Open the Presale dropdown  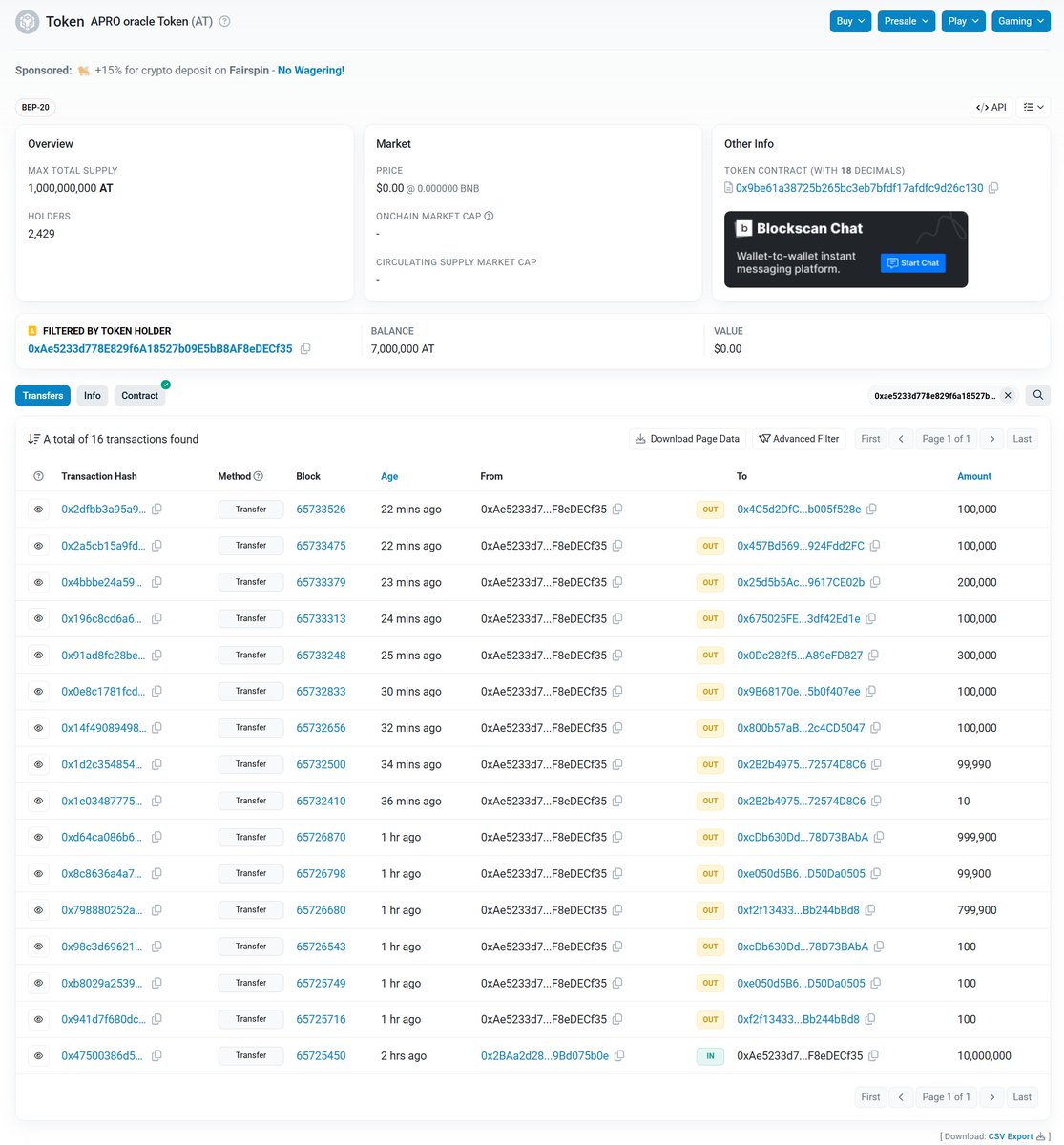pyautogui.click(x=907, y=21)
